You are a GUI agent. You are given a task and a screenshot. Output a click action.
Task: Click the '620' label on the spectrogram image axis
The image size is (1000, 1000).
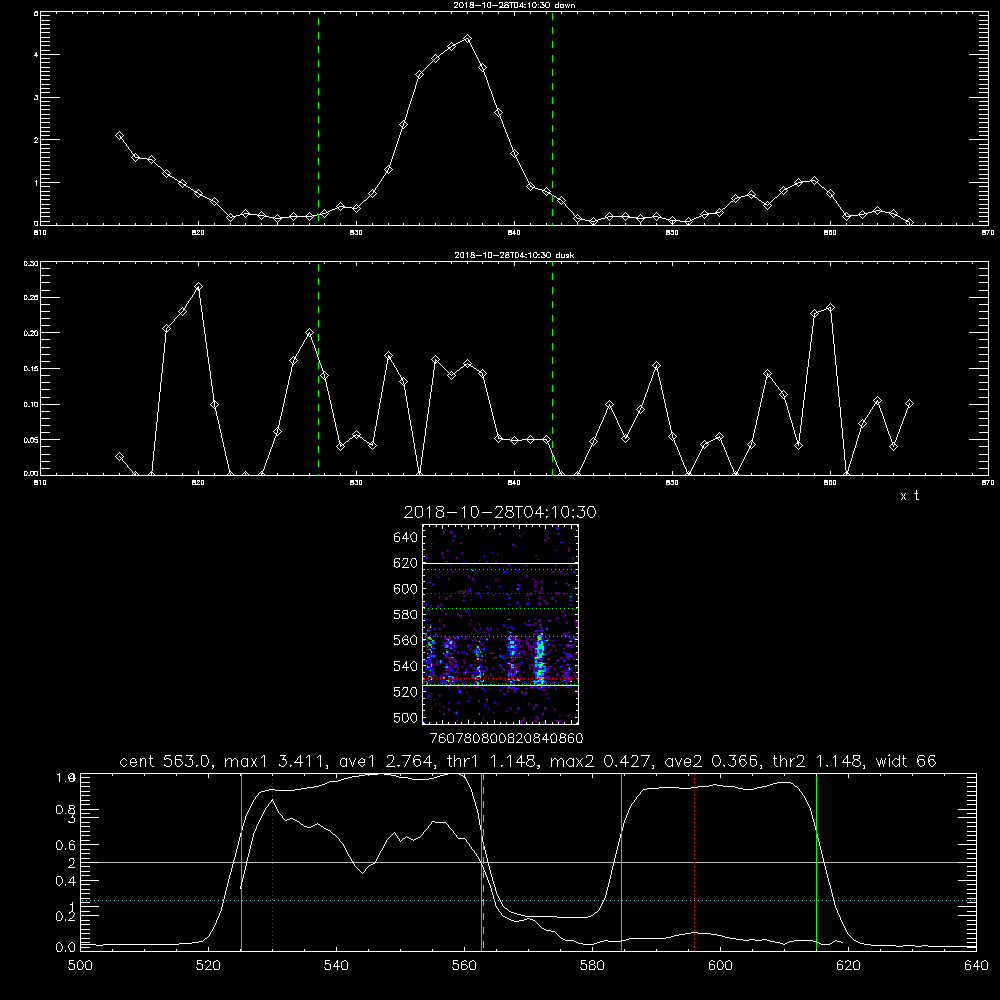pyautogui.click(x=405, y=563)
